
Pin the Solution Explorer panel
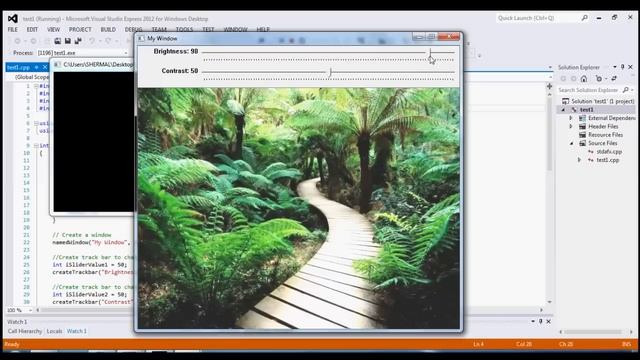click(622, 67)
